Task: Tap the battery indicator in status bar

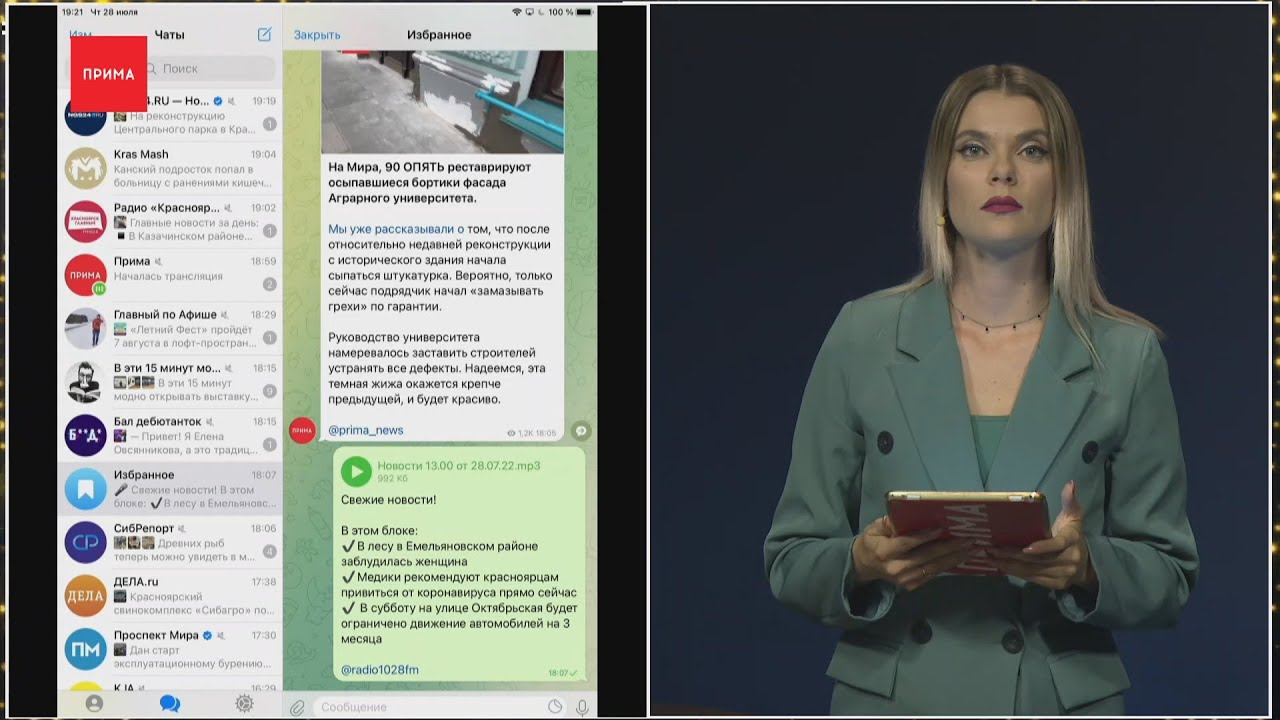Action: tap(584, 12)
